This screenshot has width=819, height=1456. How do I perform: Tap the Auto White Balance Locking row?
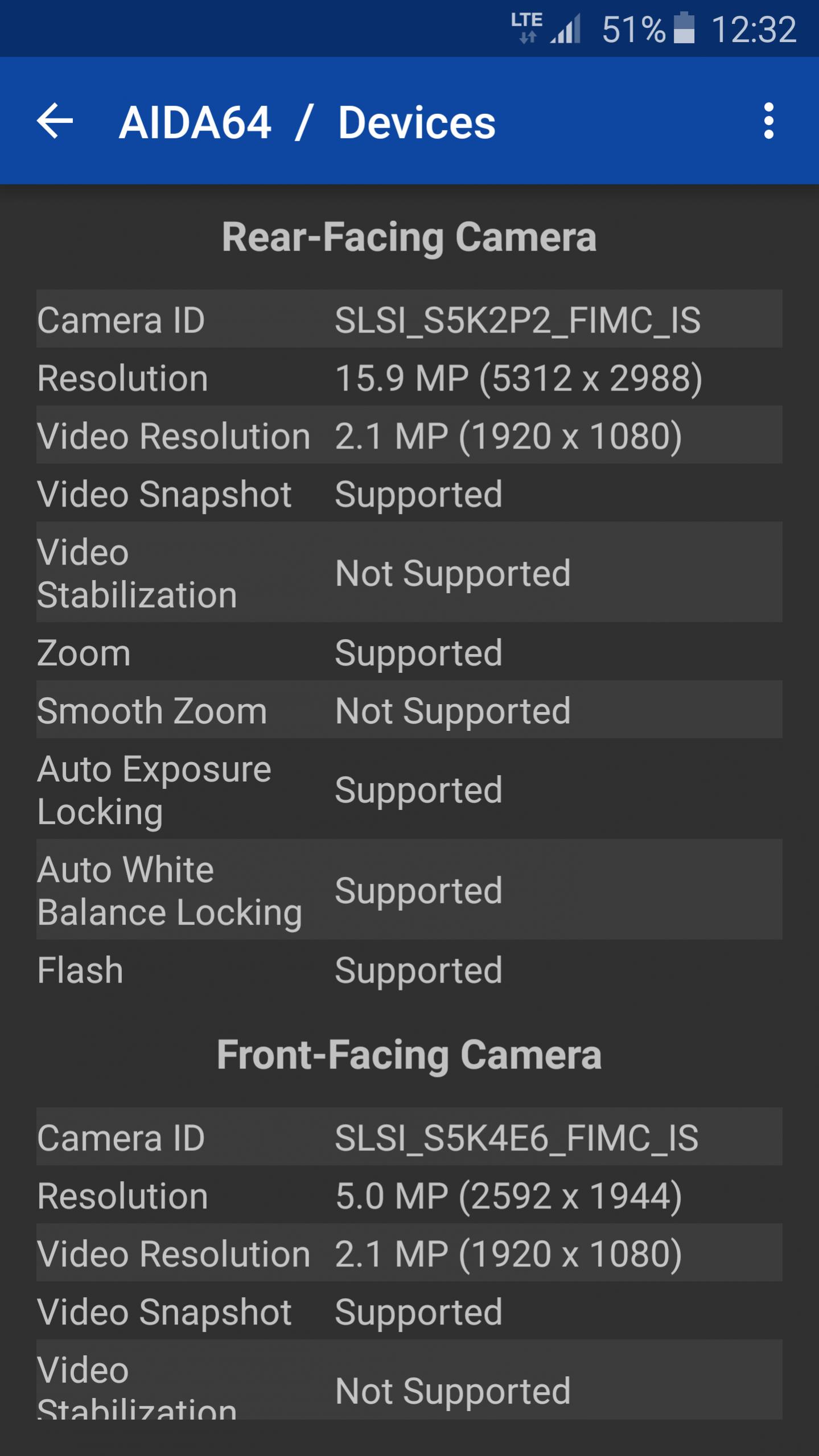tap(409, 889)
